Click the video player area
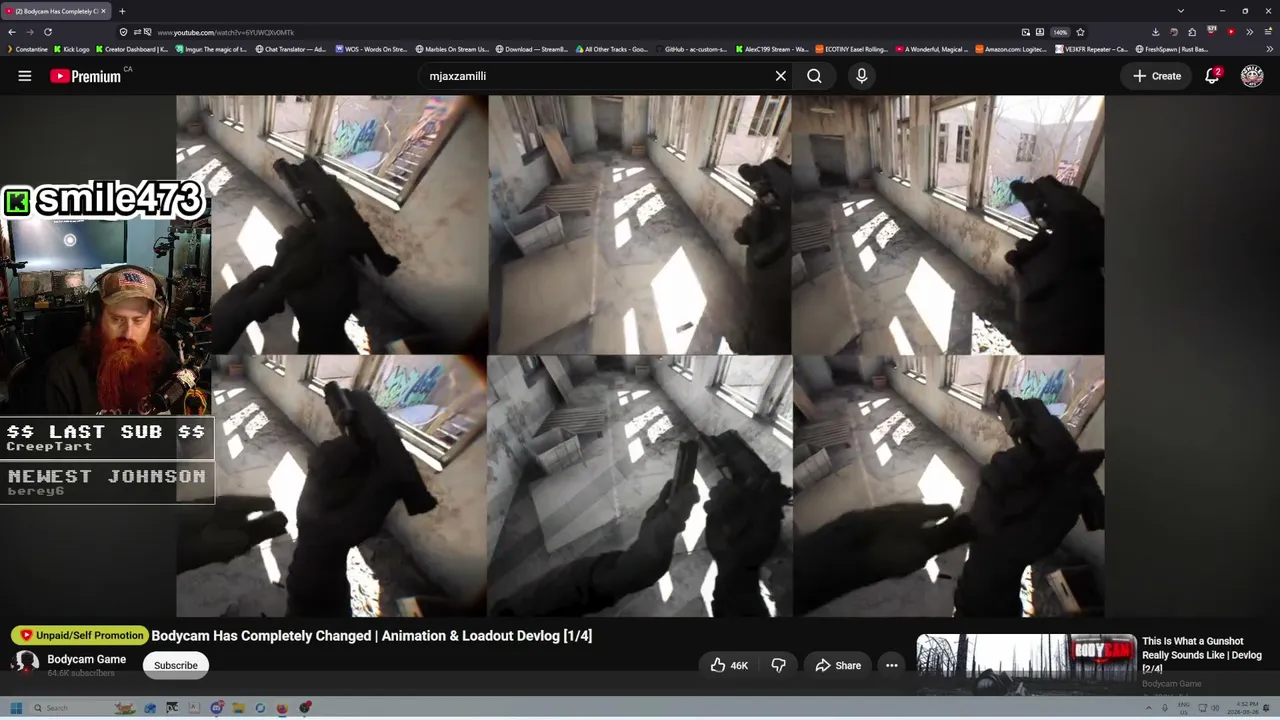1280x720 pixels. (x=640, y=356)
